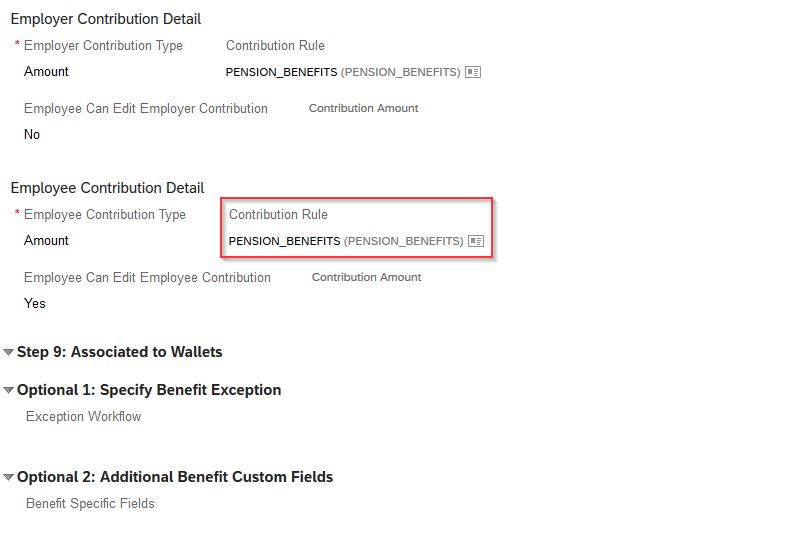
Task: Click employer contribution type value Amount
Action: pos(46,72)
